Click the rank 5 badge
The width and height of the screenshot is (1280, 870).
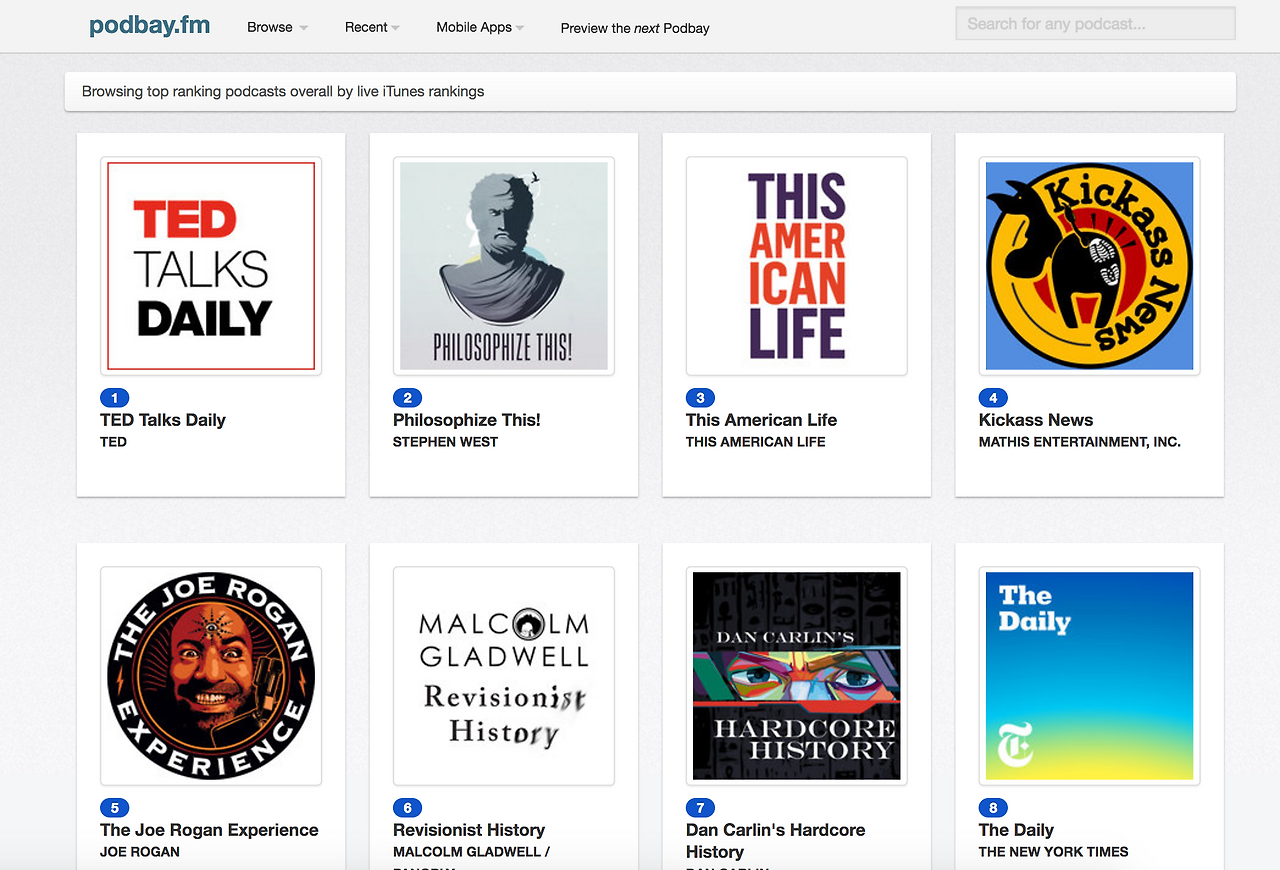[x=115, y=808]
